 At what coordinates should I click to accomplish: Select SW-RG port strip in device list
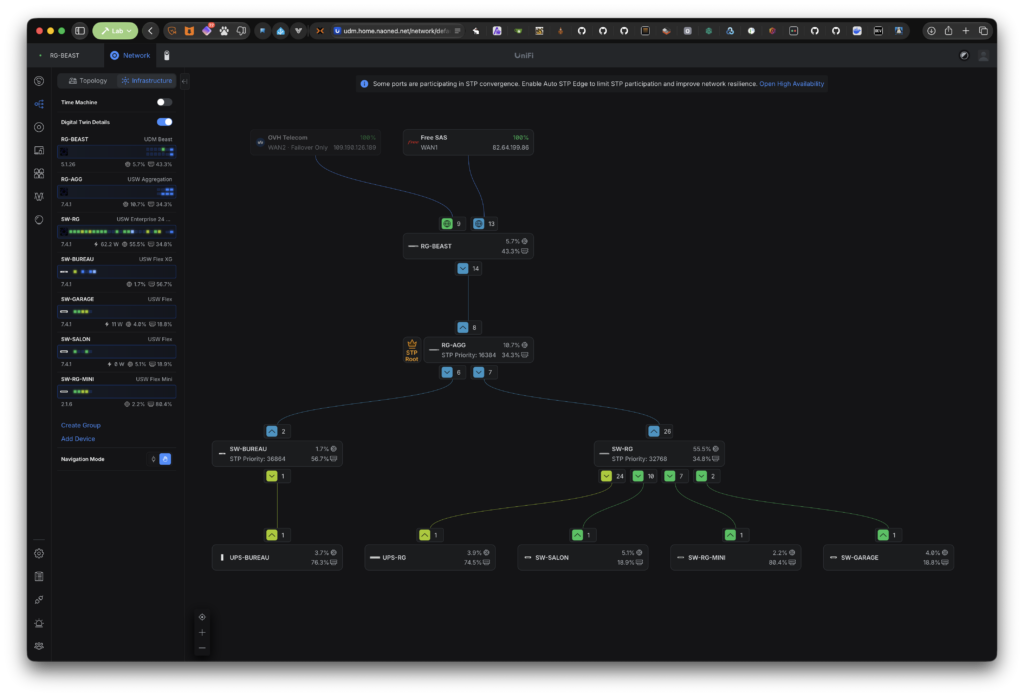point(117,231)
